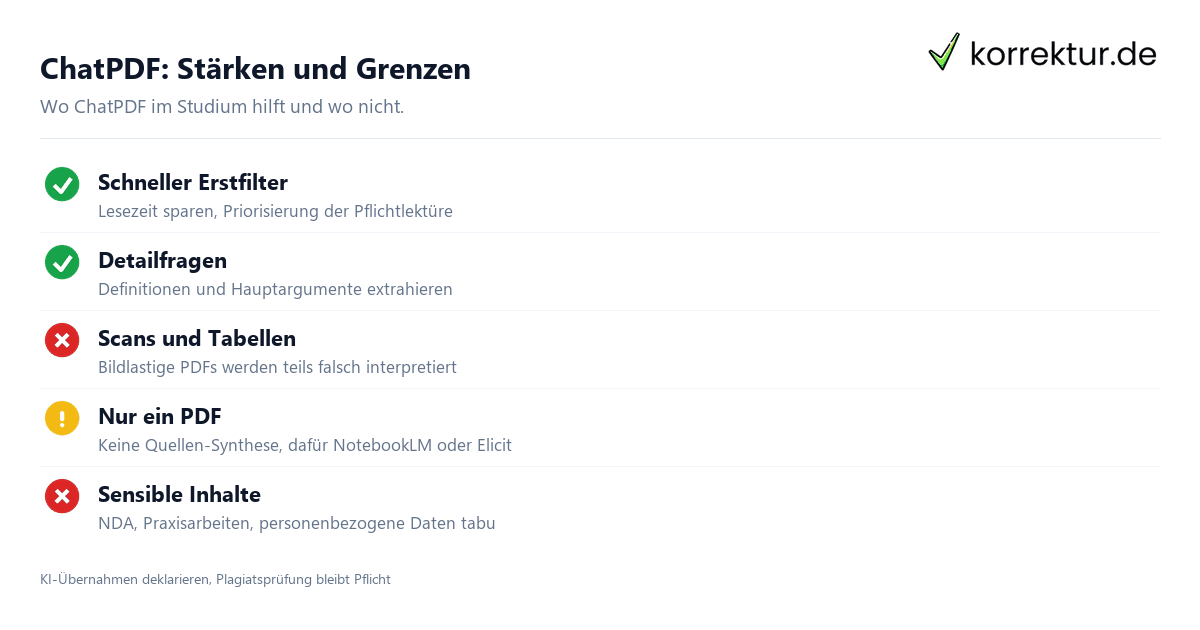
Task: Click the korrektur.de green checkmark logo icon
Action: (944, 51)
